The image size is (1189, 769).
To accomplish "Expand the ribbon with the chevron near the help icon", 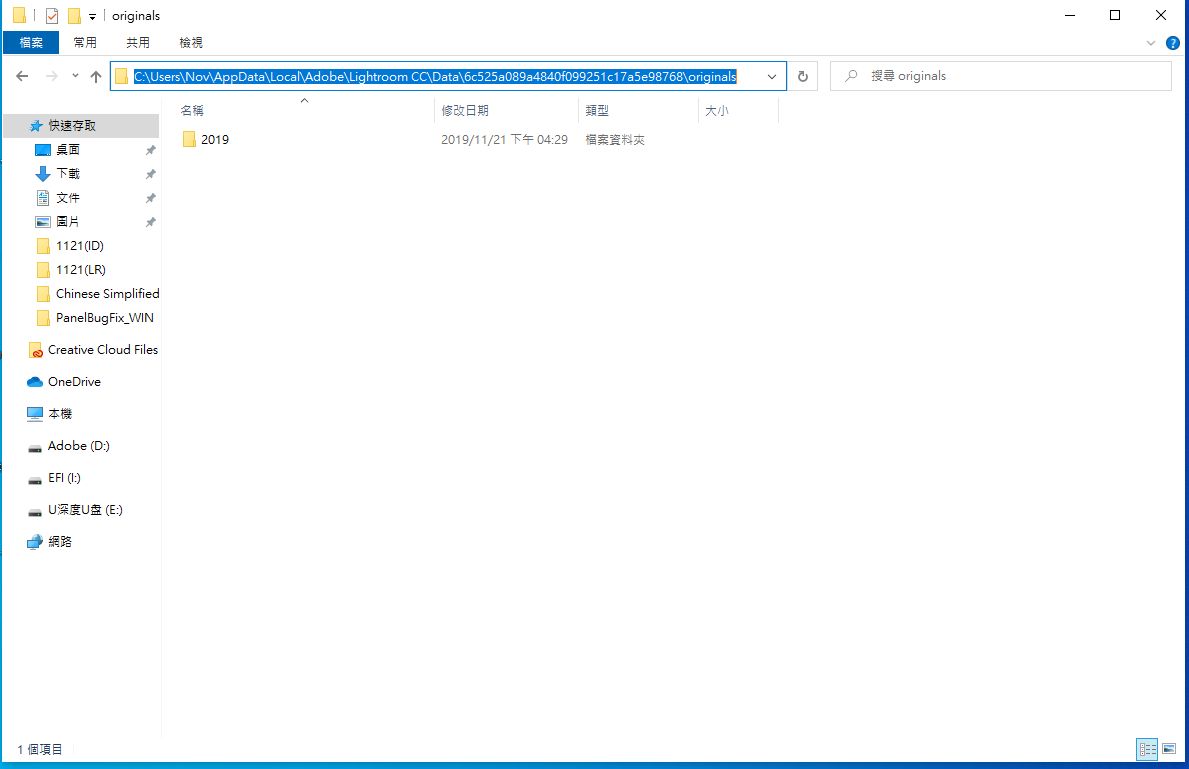I will pyautogui.click(x=1150, y=42).
